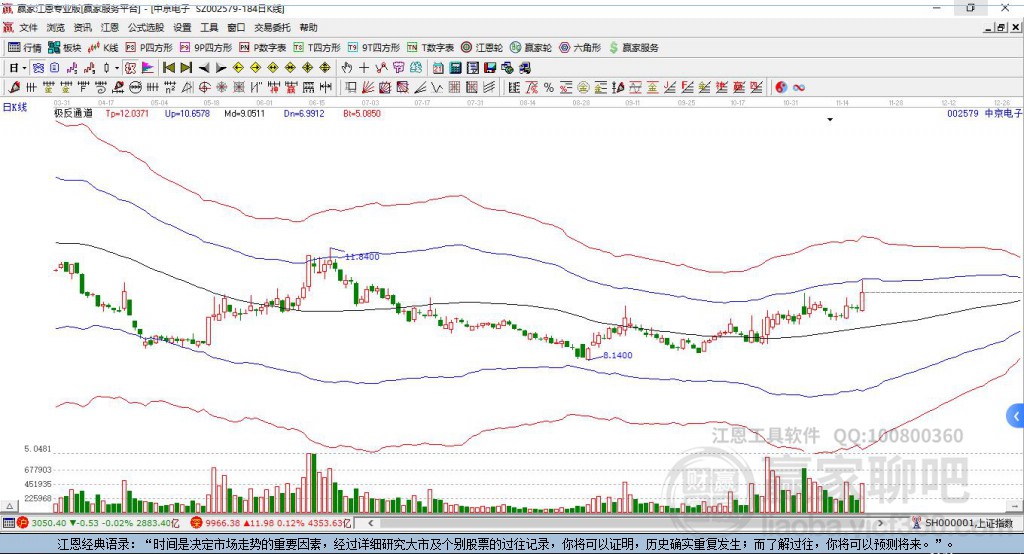Open the T数字表 tool
The height and width of the screenshot is (554, 1024).
430,48
